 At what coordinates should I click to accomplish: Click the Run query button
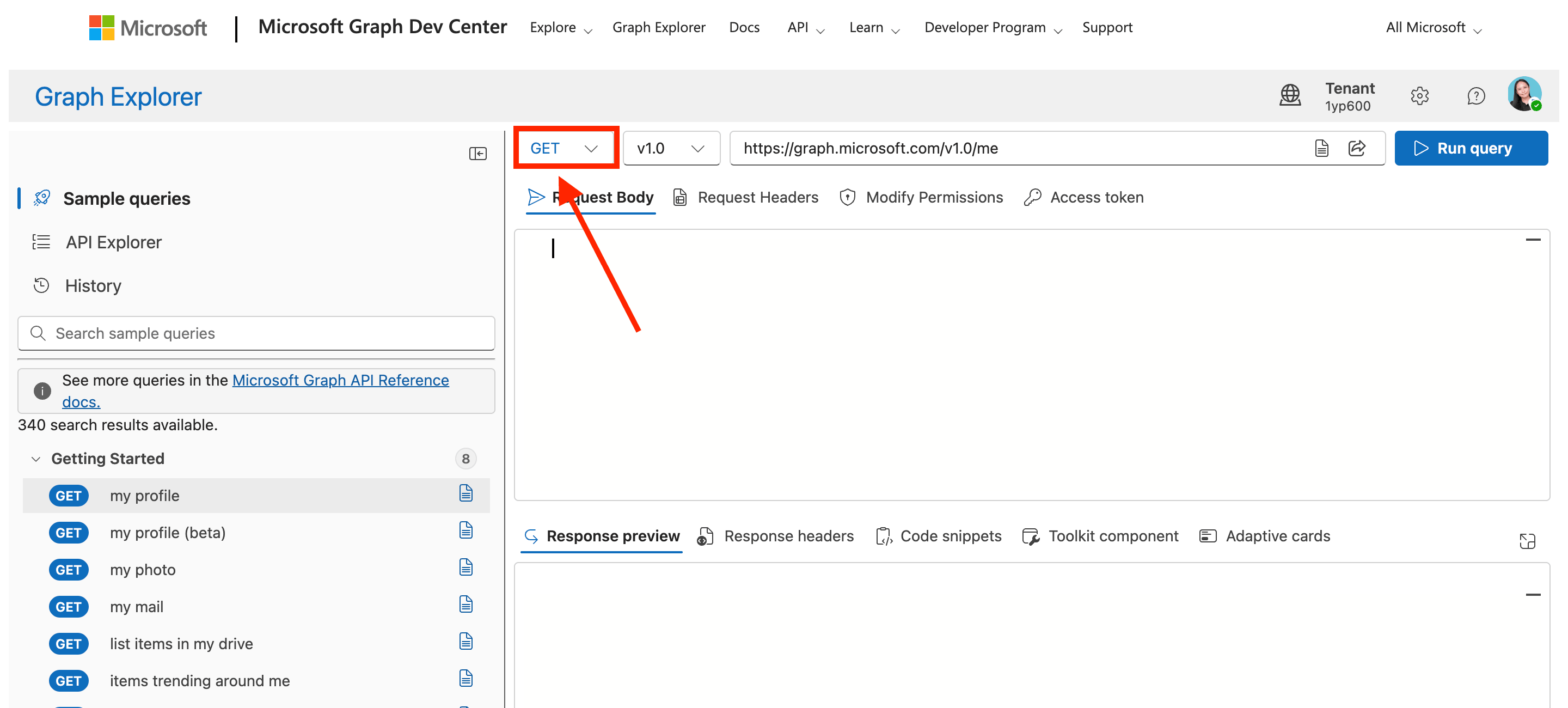pyautogui.click(x=1471, y=148)
